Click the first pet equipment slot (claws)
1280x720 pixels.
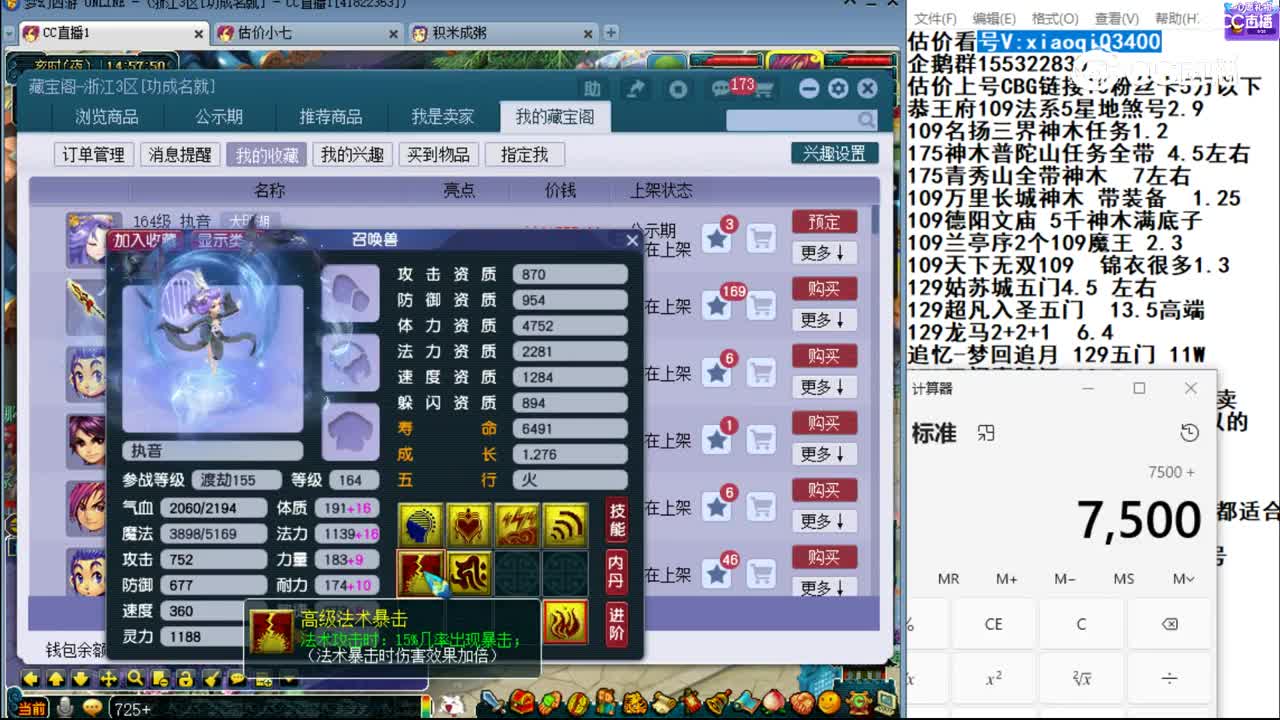coord(350,293)
